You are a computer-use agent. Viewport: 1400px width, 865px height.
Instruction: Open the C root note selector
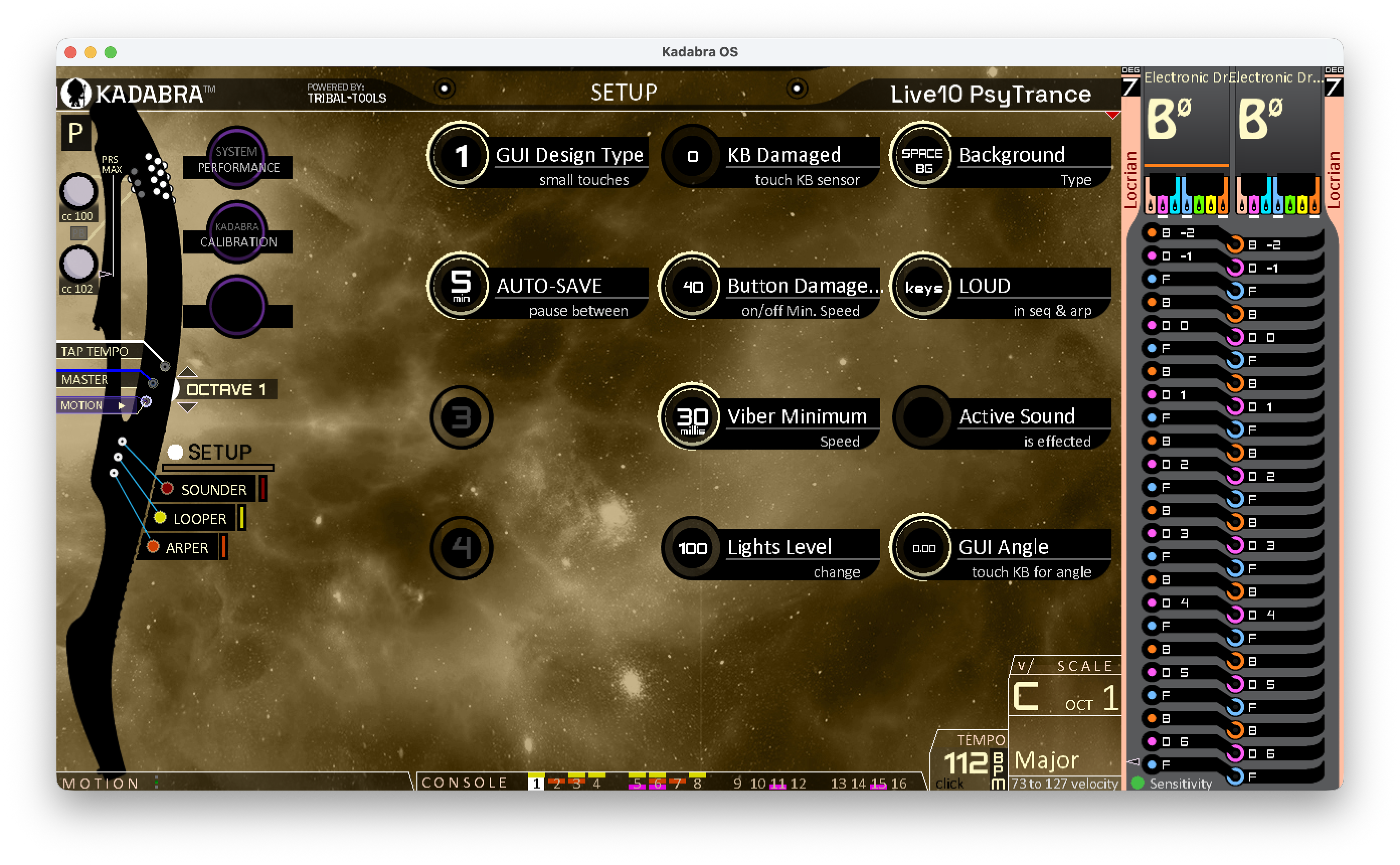coord(1026,696)
